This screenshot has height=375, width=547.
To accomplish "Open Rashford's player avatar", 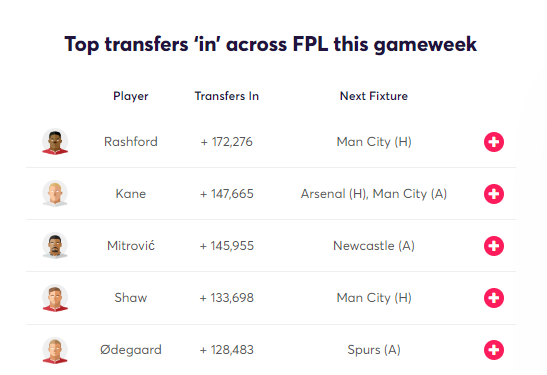I will [55, 142].
